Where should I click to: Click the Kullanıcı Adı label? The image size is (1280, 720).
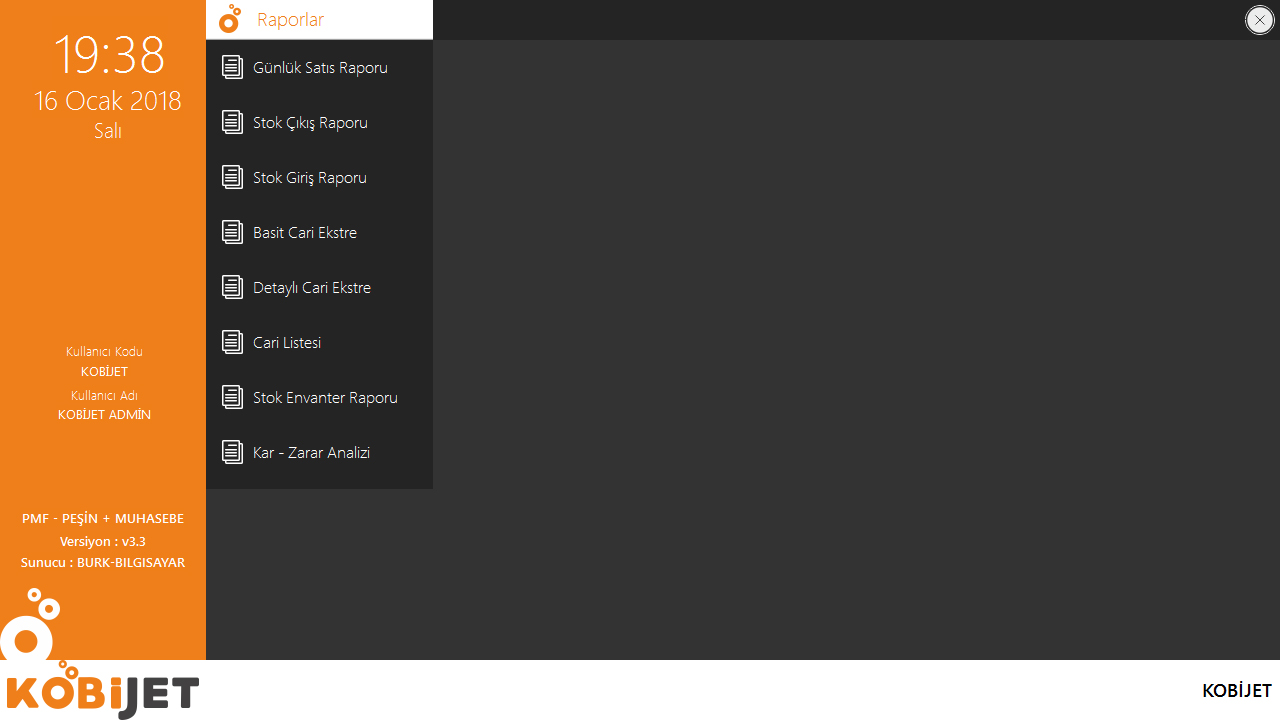[x=104, y=396]
